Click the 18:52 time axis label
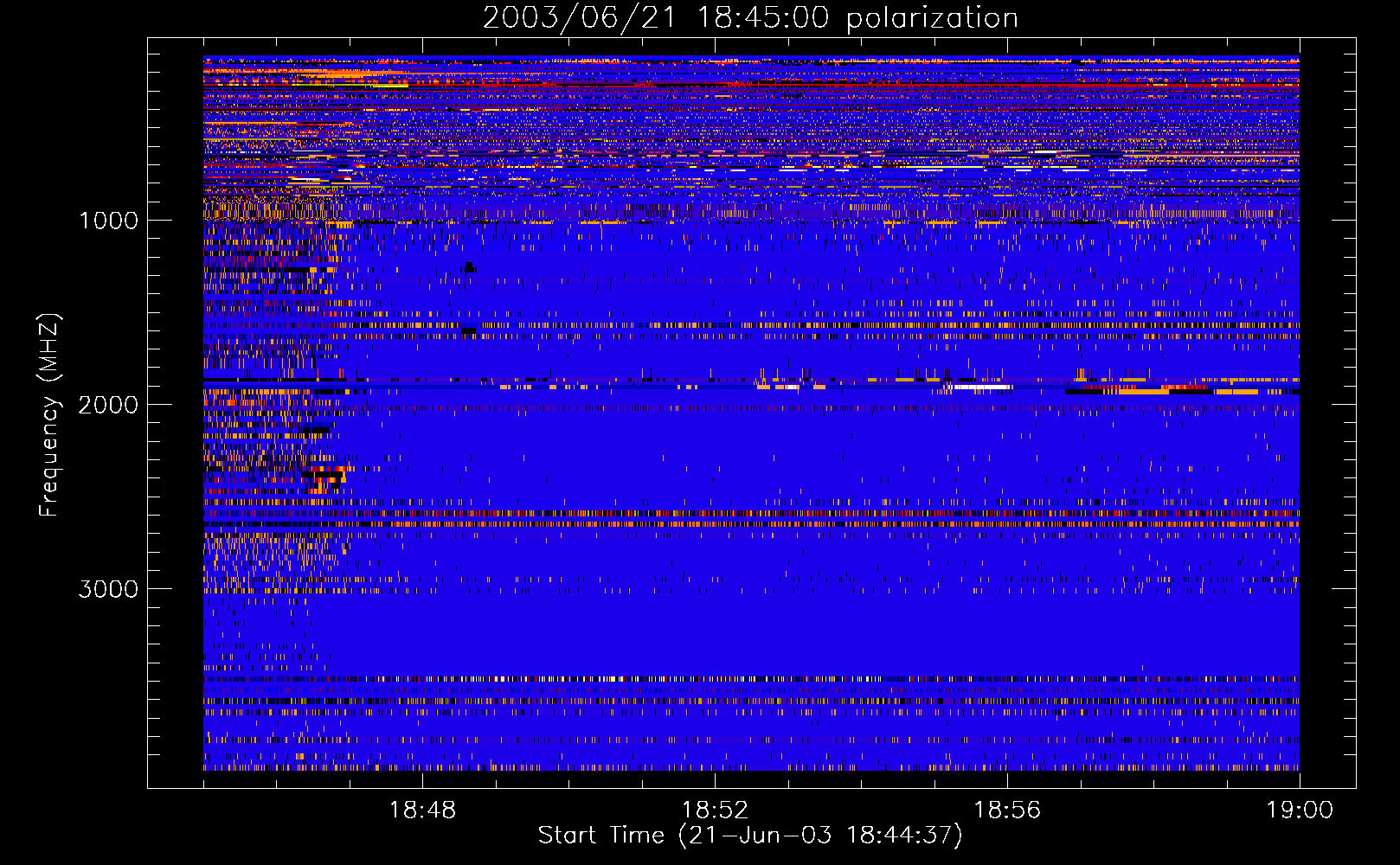This screenshot has width=1400, height=865. 715,811
